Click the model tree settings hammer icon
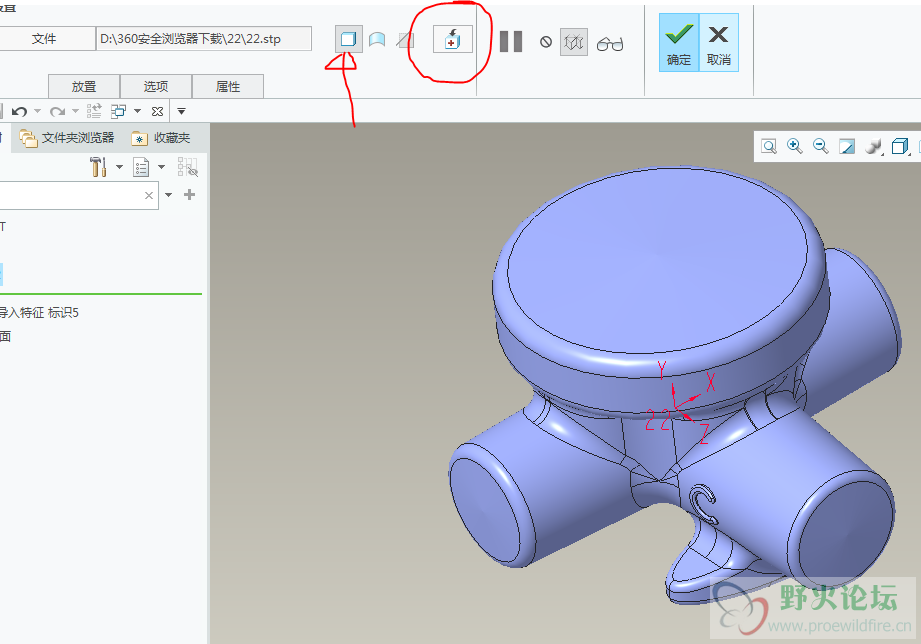 click(98, 167)
